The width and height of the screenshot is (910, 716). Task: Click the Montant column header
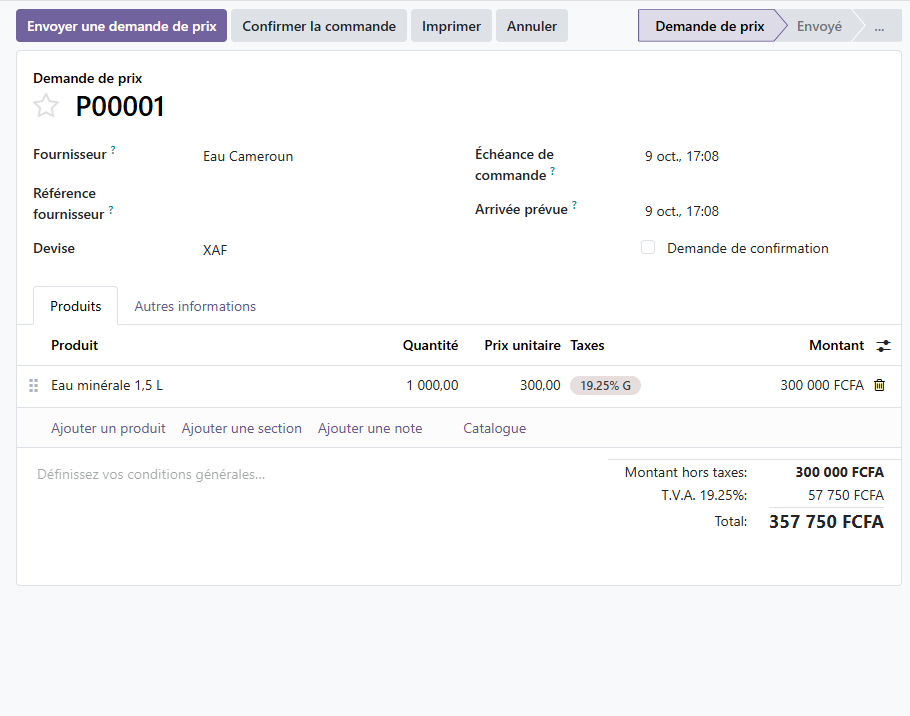[836, 345]
